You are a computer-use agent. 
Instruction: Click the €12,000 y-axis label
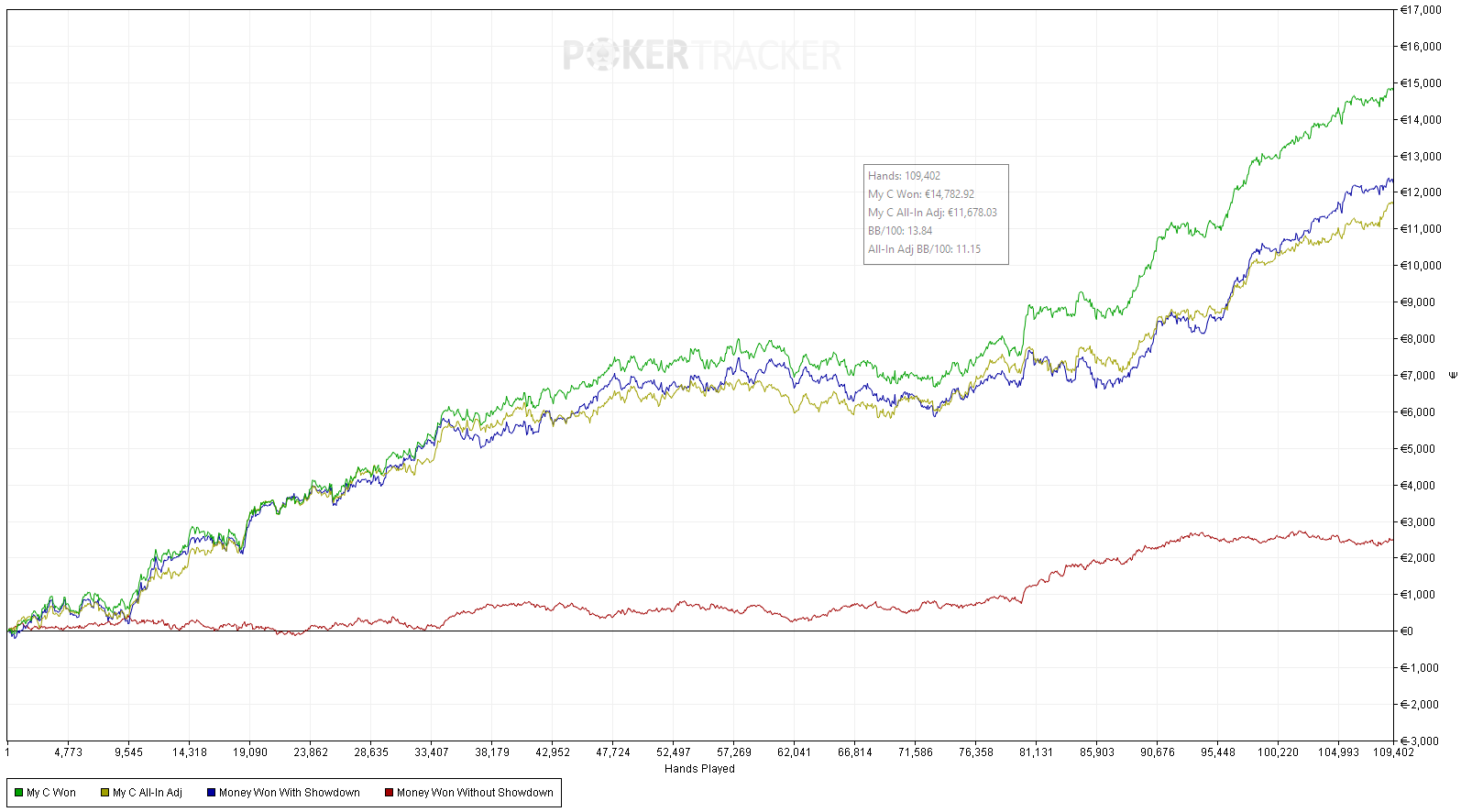tap(1421, 192)
